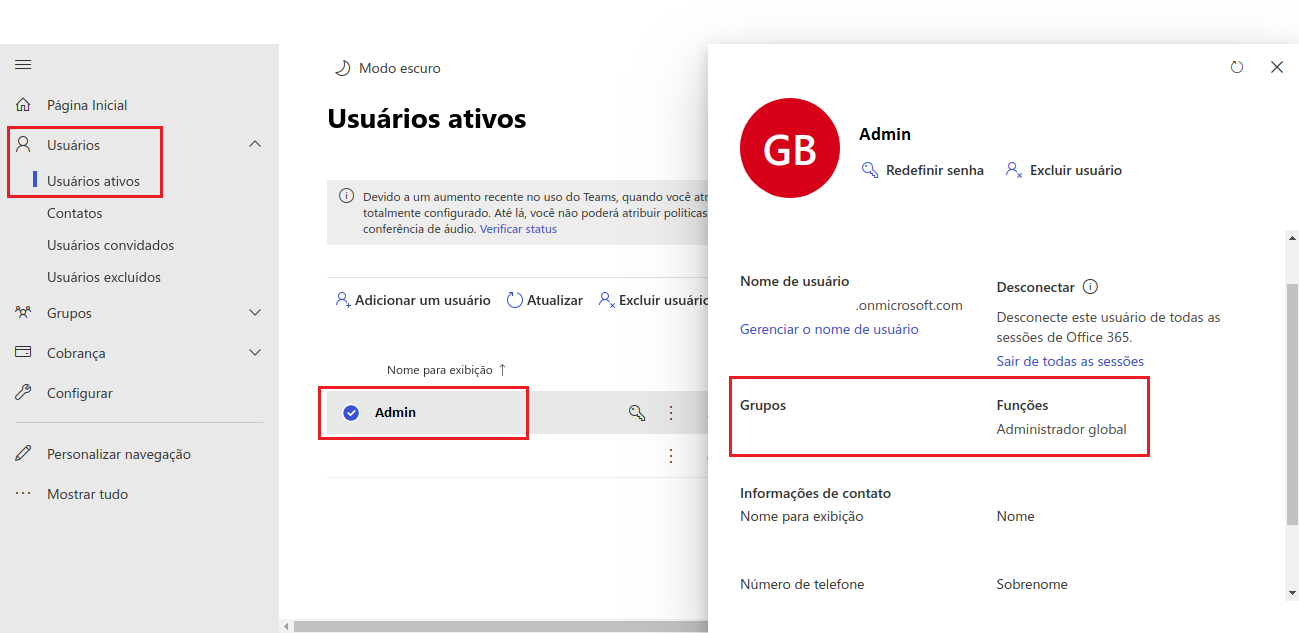Collapse the Usuários navigation section
The image size is (1299, 633).
[255, 145]
